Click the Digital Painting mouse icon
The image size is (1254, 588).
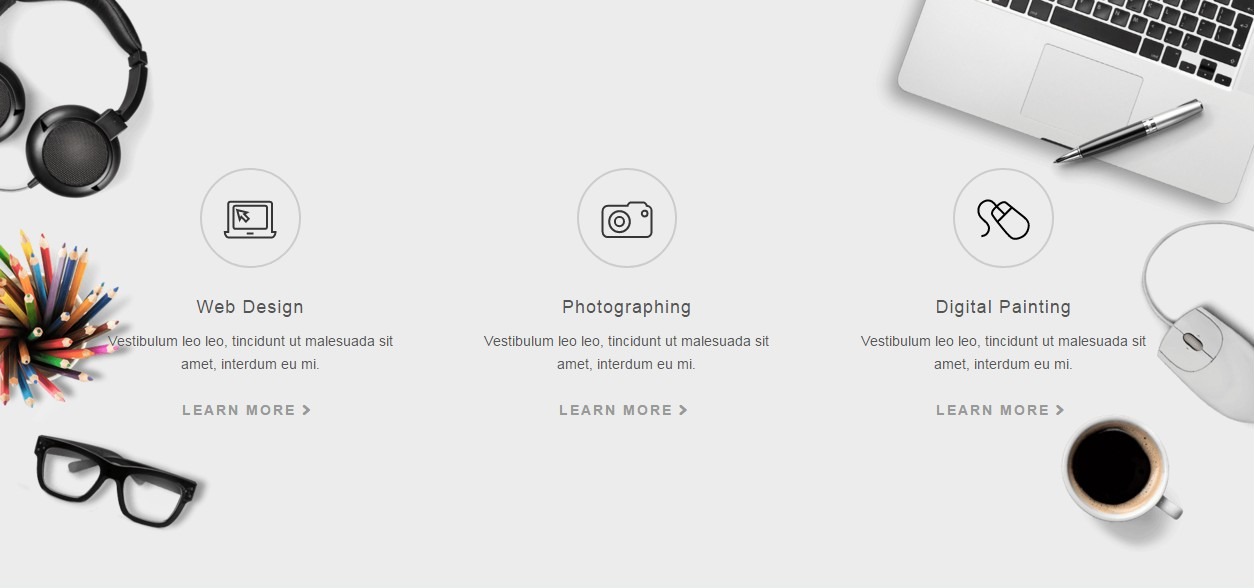click(x=1003, y=218)
